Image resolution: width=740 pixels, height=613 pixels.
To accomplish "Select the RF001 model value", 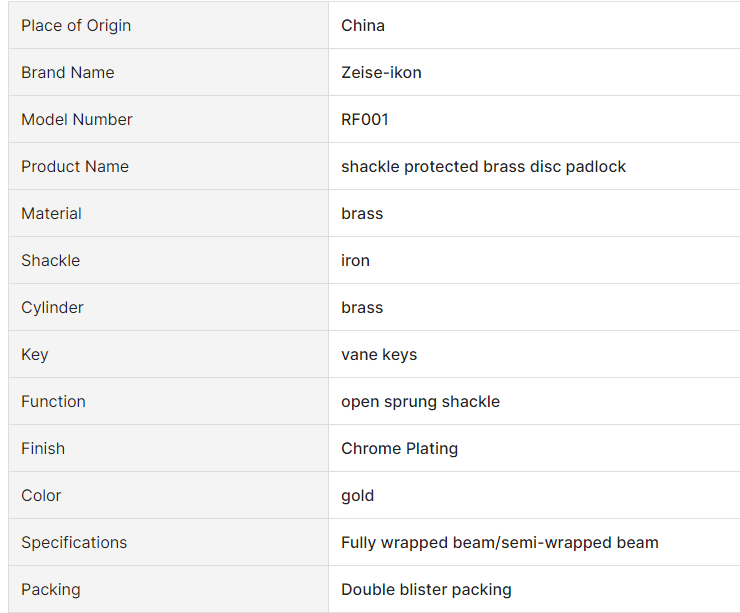I will 364,119.
